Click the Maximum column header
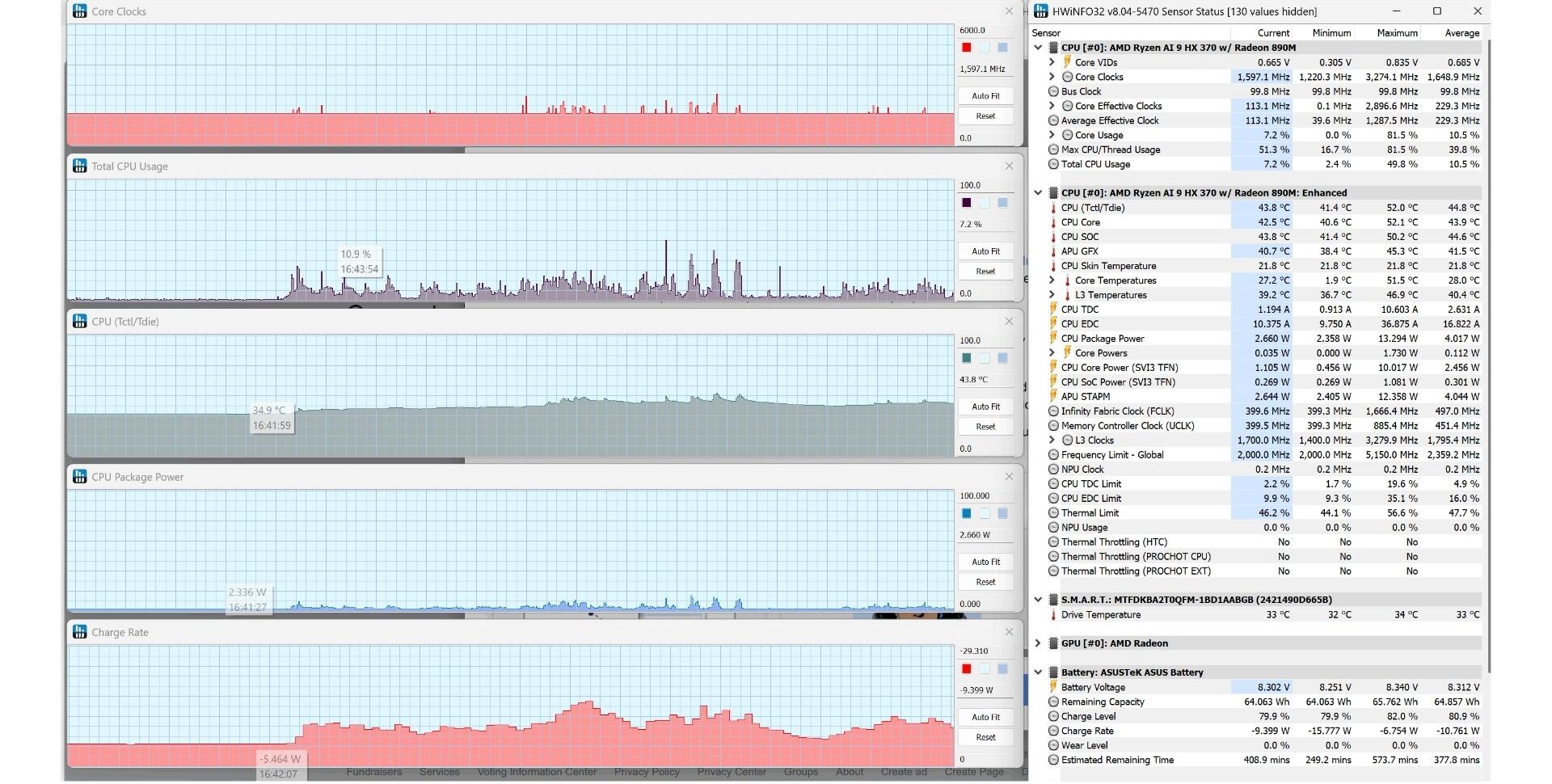Image resolution: width=1552 pixels, height=784 pixels. [x=1397, y=33]
